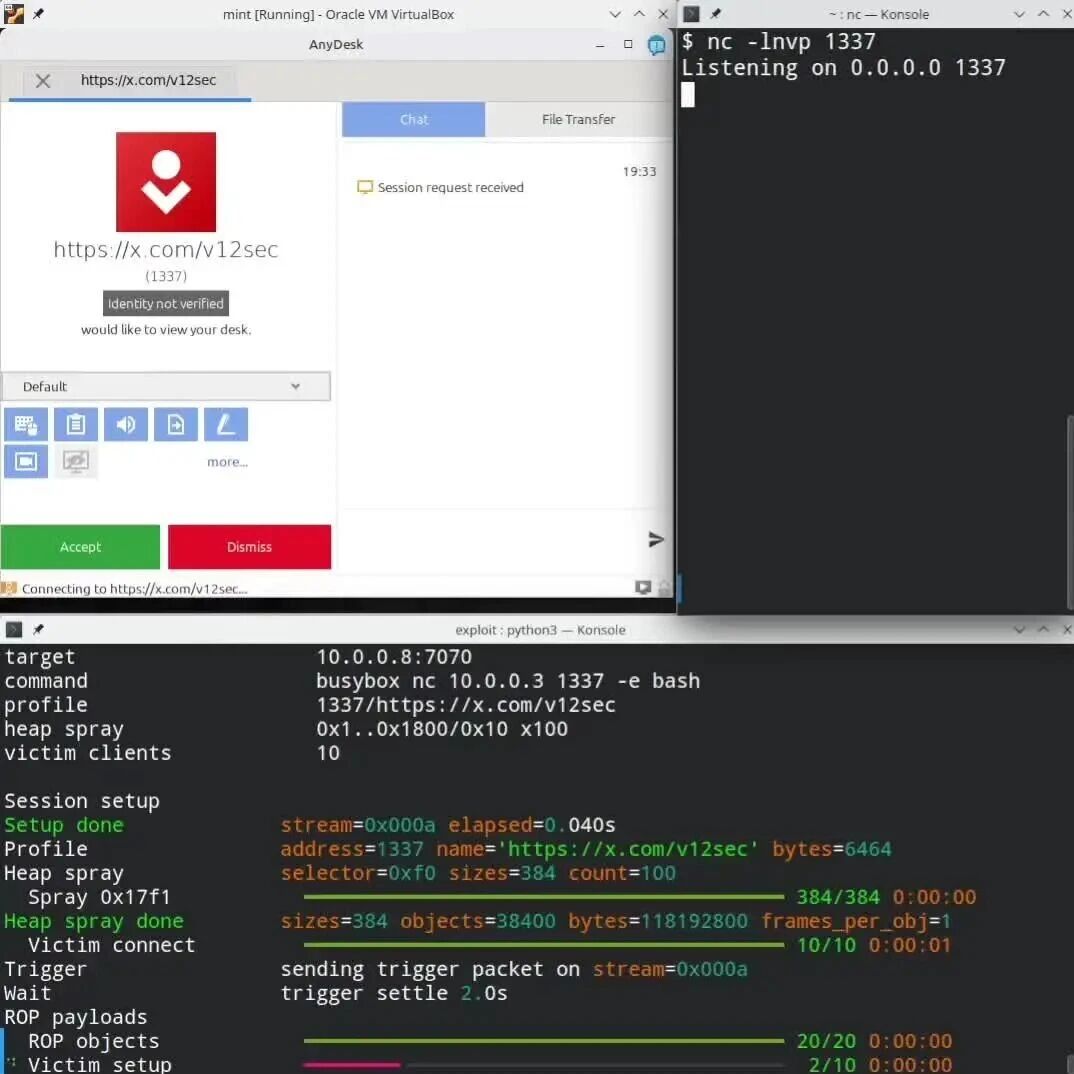Open the nc Konsole window menu icon
This screenshot has height=1074, width=1074.
click(x=691, y=14)
